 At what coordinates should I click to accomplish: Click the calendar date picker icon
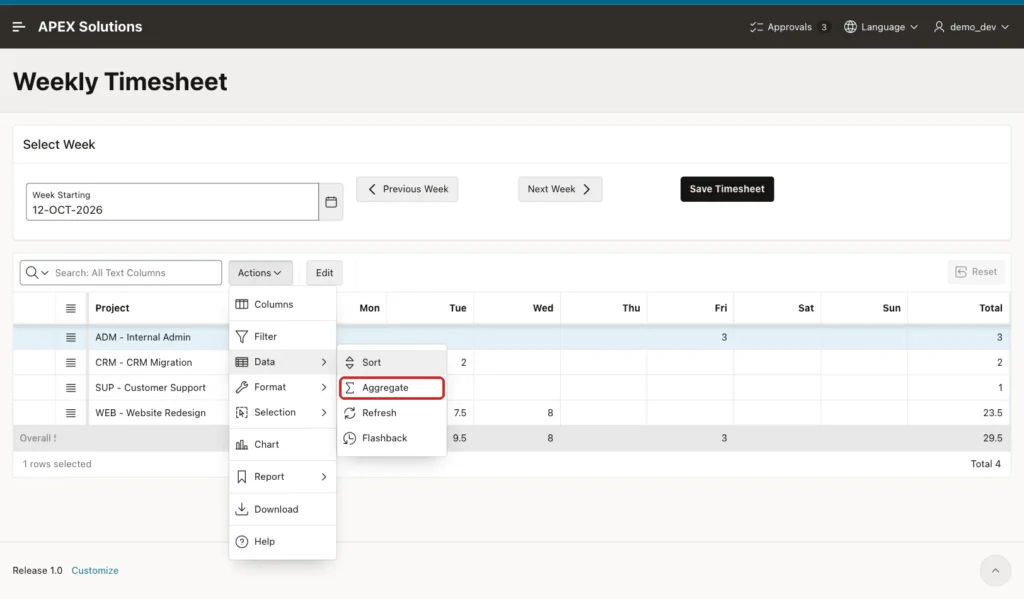[x=331, y=202]
